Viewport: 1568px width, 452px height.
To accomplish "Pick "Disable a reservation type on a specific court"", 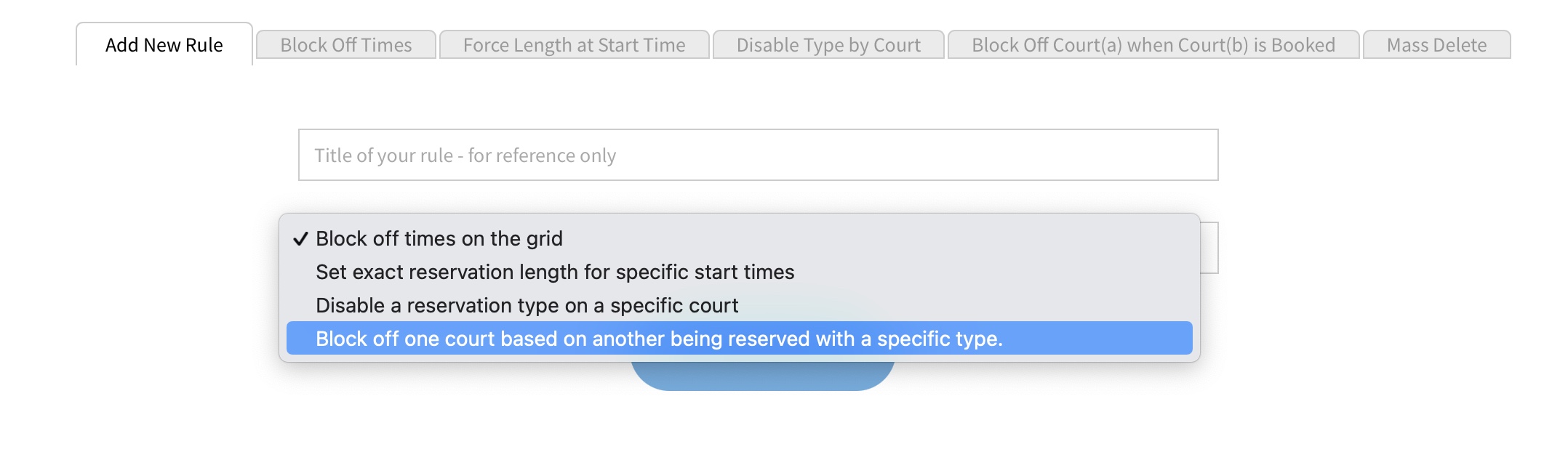I will [x=527, y=305].
